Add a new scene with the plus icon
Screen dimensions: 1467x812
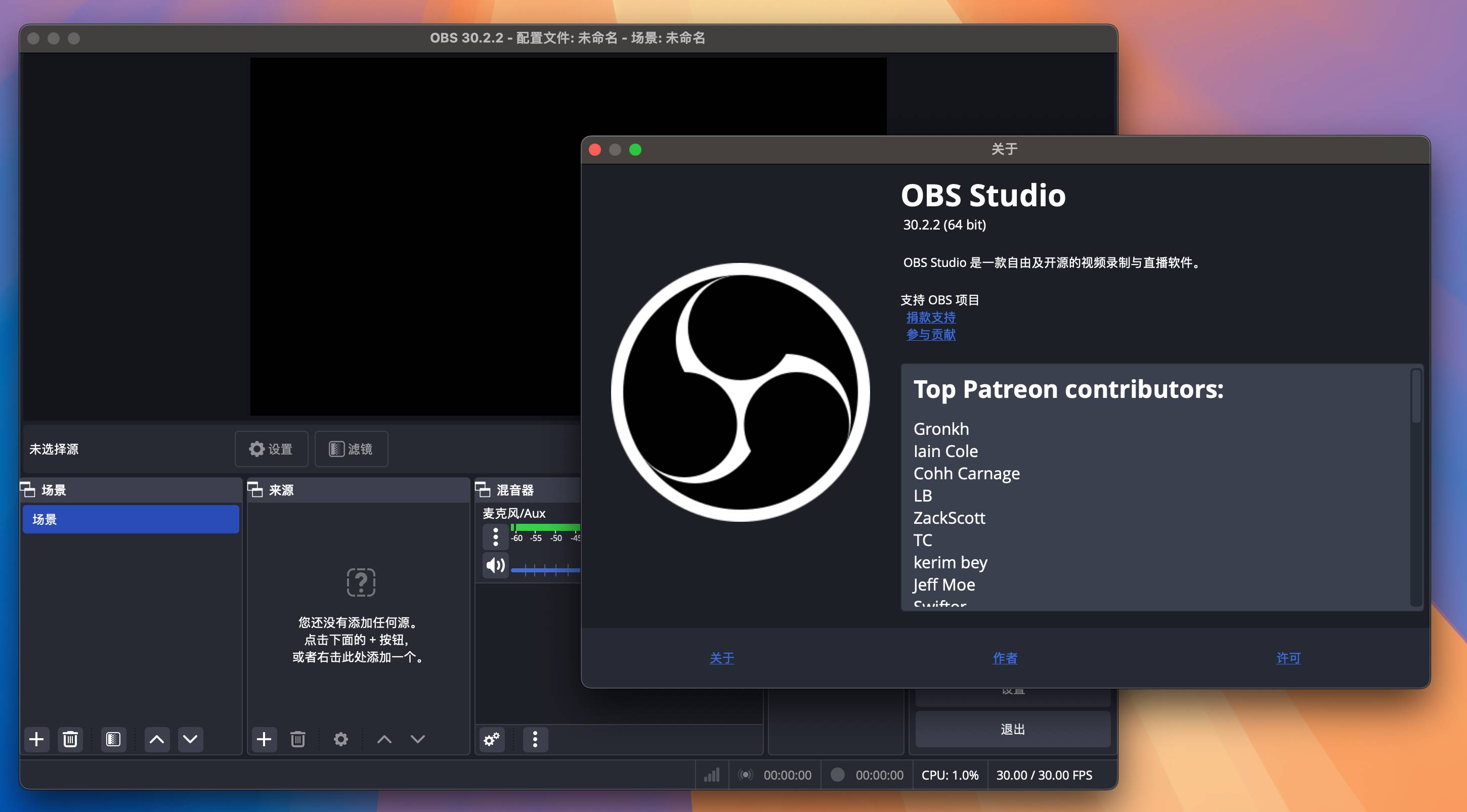tap(36, 739)
